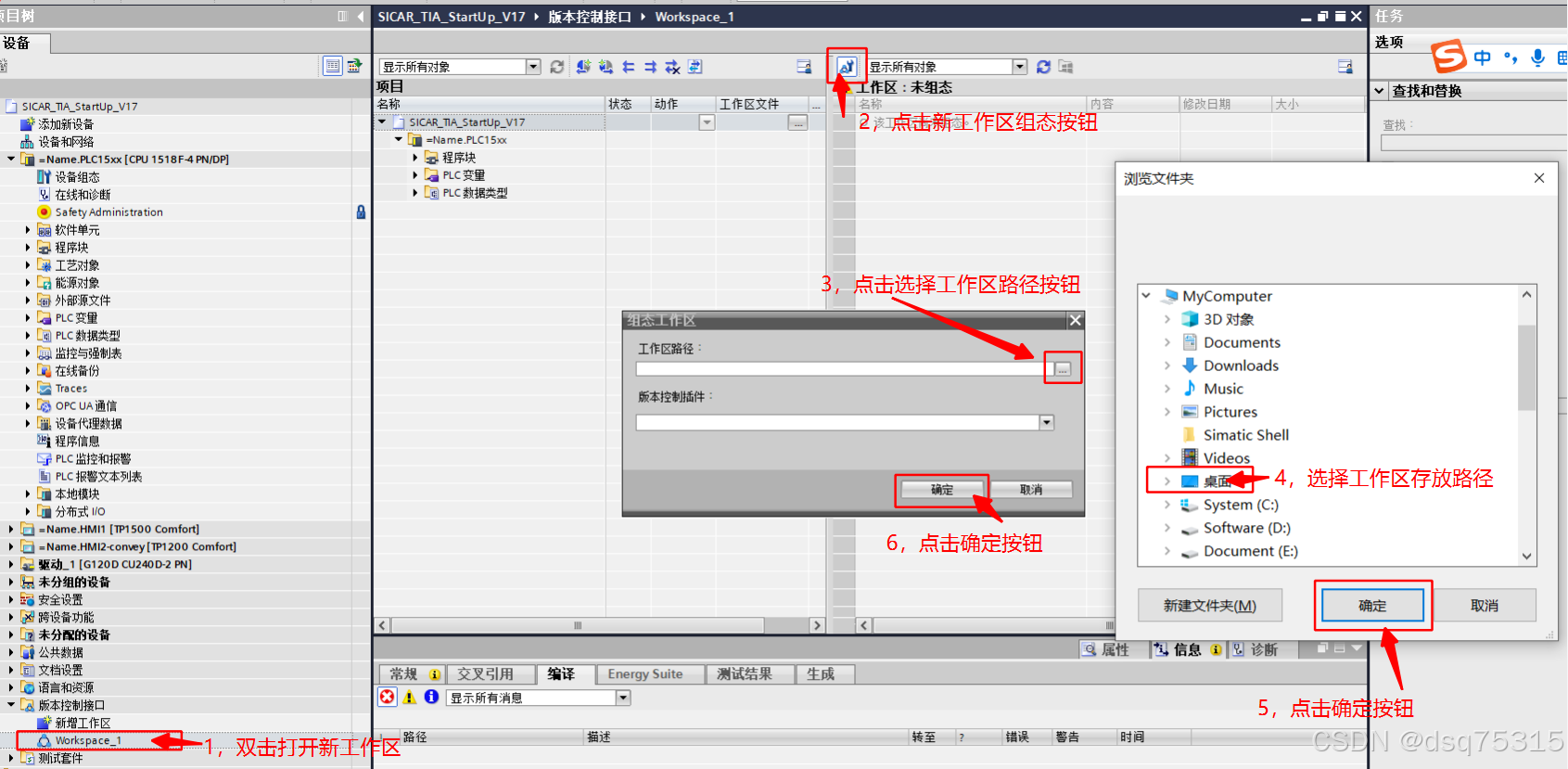Click the Safety Administration icon in project tree

(44, 212)
